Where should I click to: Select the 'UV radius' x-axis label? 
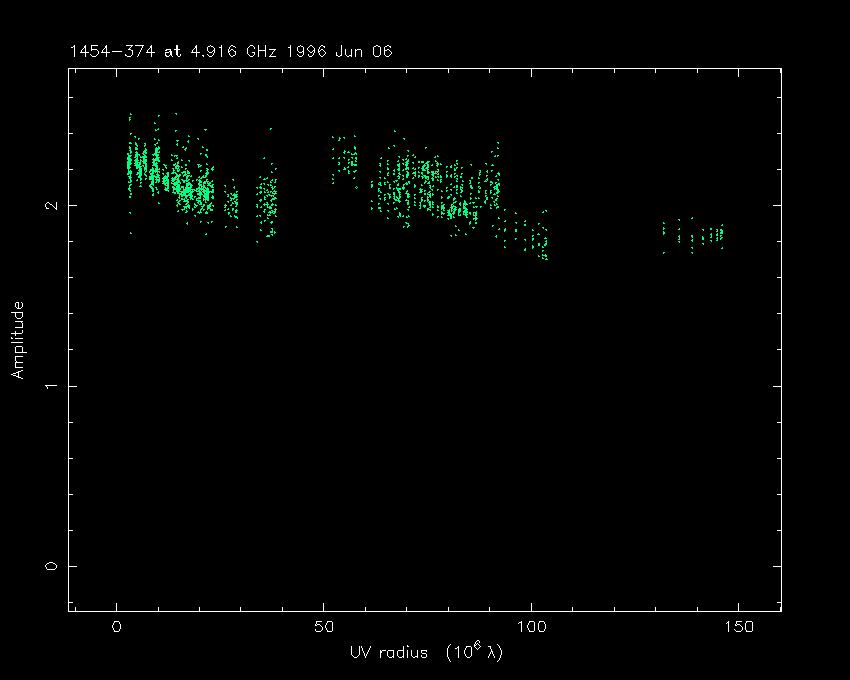(x=387, y=651)
